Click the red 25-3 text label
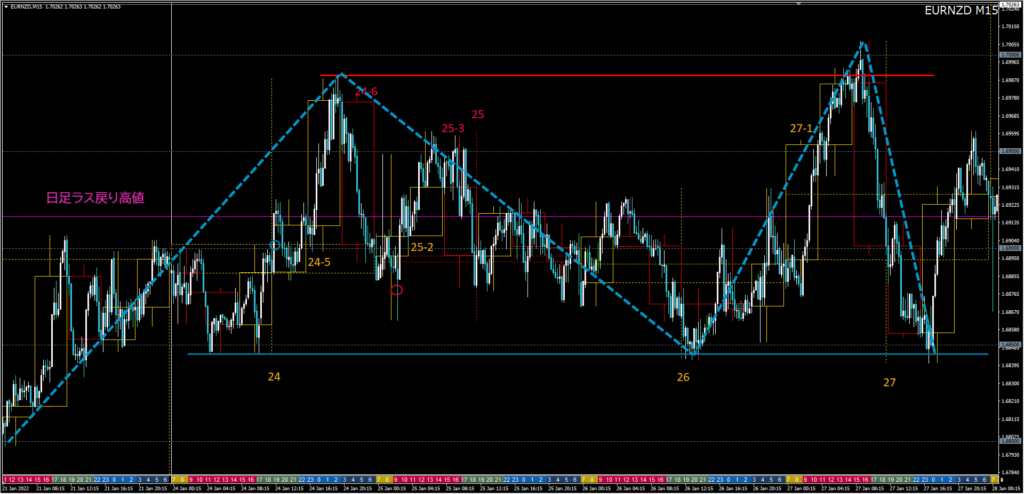1024x494 pixels. point(452,128)
